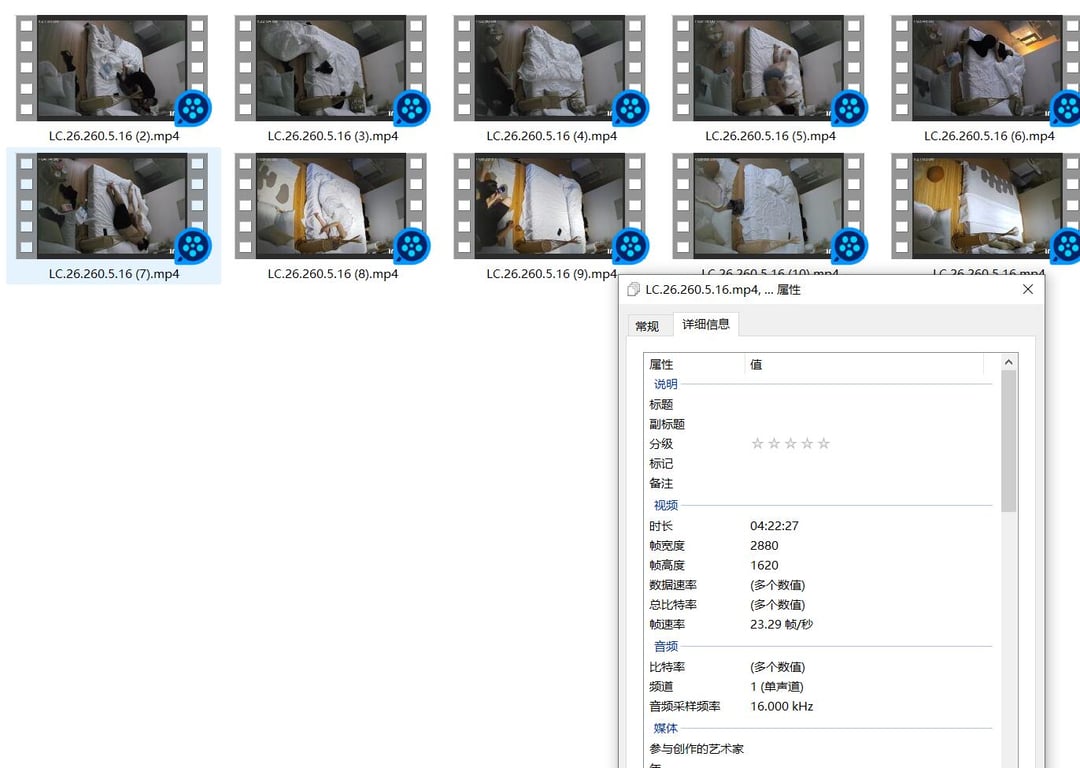Select the LC.26.260.5.16 (2).mp4 video thumbnail
The image size is (1080, 768).
click(112, 68)
